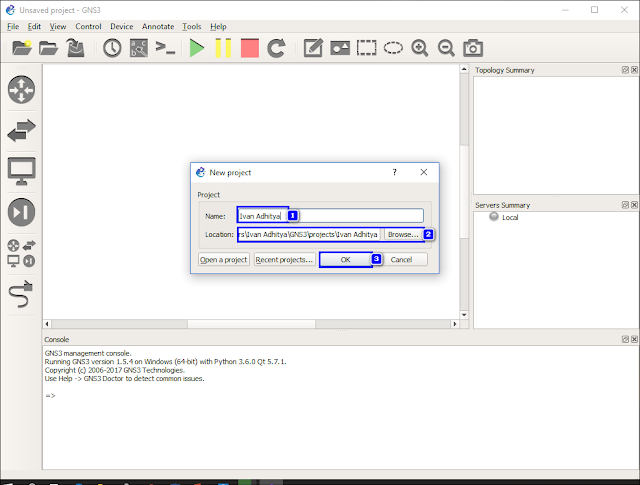Toggle show/hide interface labels icon
This screenshot has height=485, width=640.
point(139,48)
